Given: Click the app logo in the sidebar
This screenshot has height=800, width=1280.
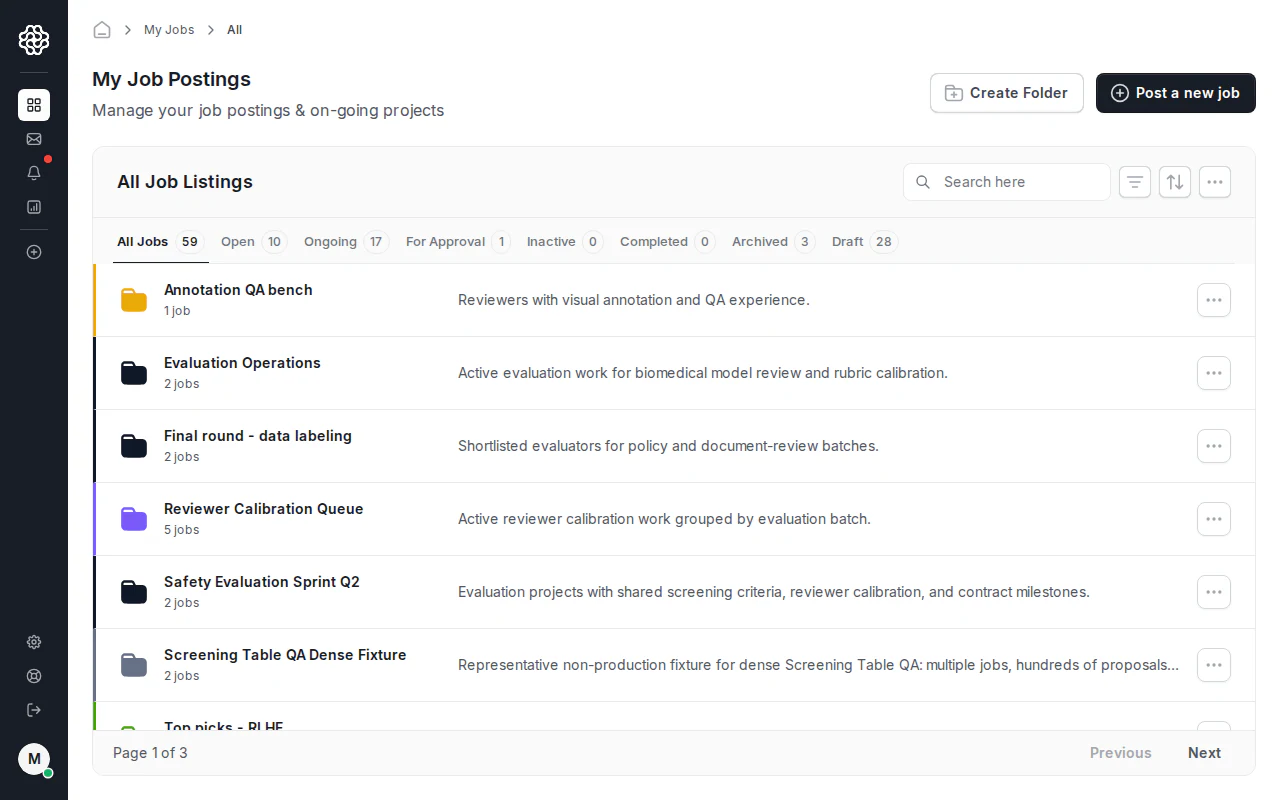Looking at the screenshot, I should click(34, 40).
